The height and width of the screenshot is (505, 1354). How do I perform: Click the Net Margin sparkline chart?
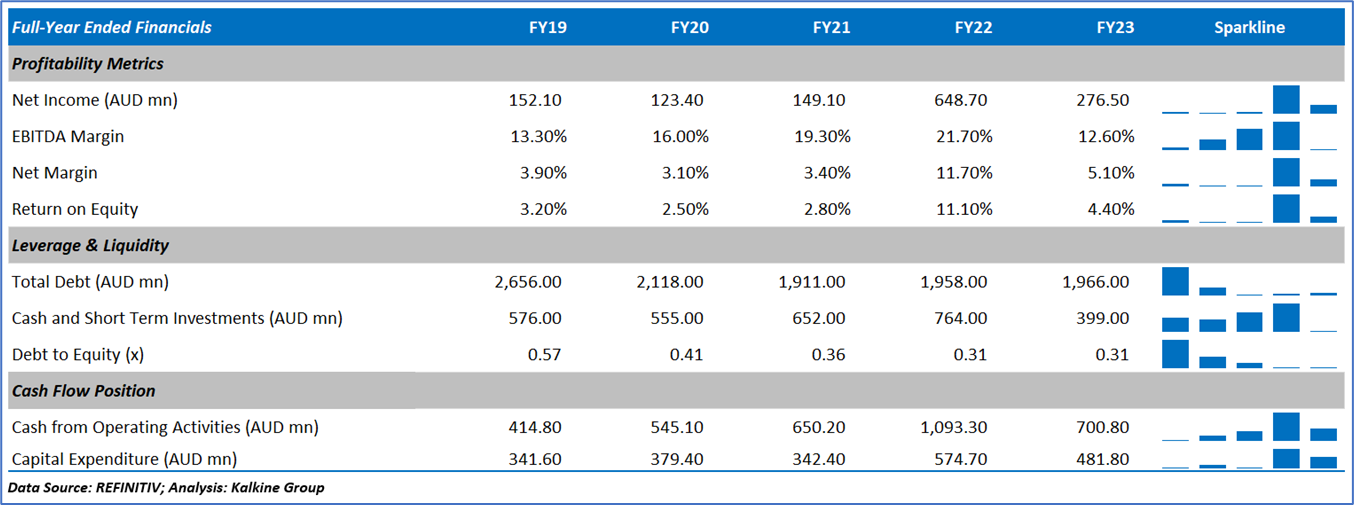pyautogui.click(x=1249, y=172)
